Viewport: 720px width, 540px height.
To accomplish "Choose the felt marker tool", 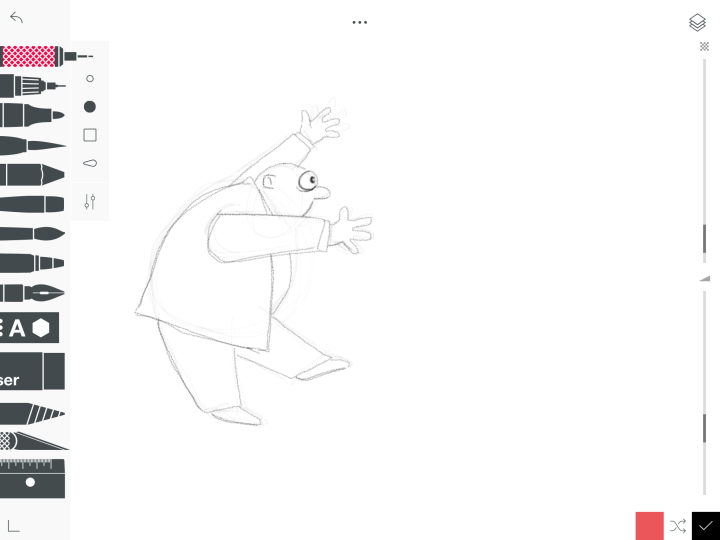I will [x=30, y=115].
